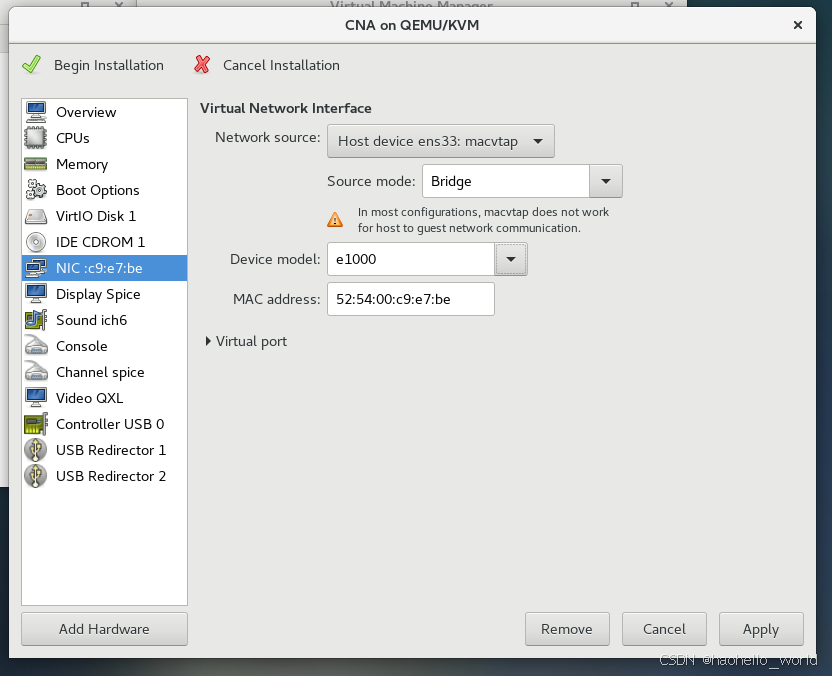Open the Boot Options entry

click(105, 190)
